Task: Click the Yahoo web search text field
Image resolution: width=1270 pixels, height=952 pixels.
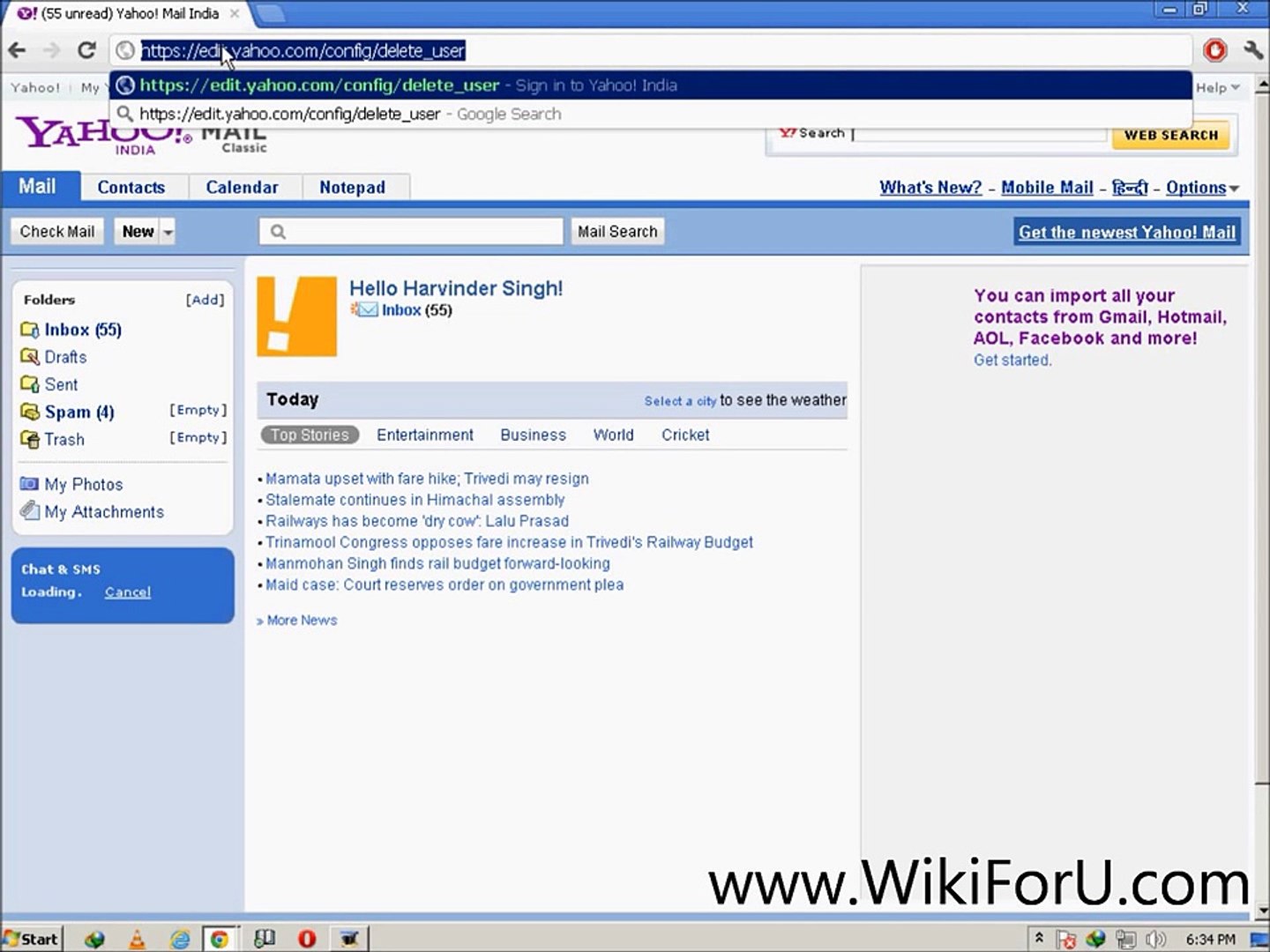Action: [978, 133]
